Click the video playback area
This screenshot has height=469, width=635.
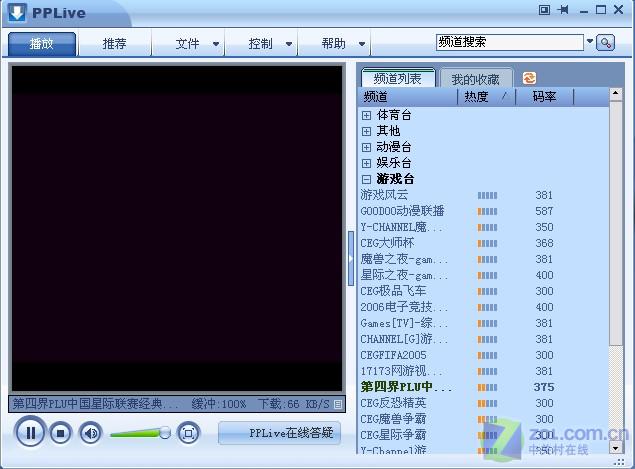click(x=177, y=228)
